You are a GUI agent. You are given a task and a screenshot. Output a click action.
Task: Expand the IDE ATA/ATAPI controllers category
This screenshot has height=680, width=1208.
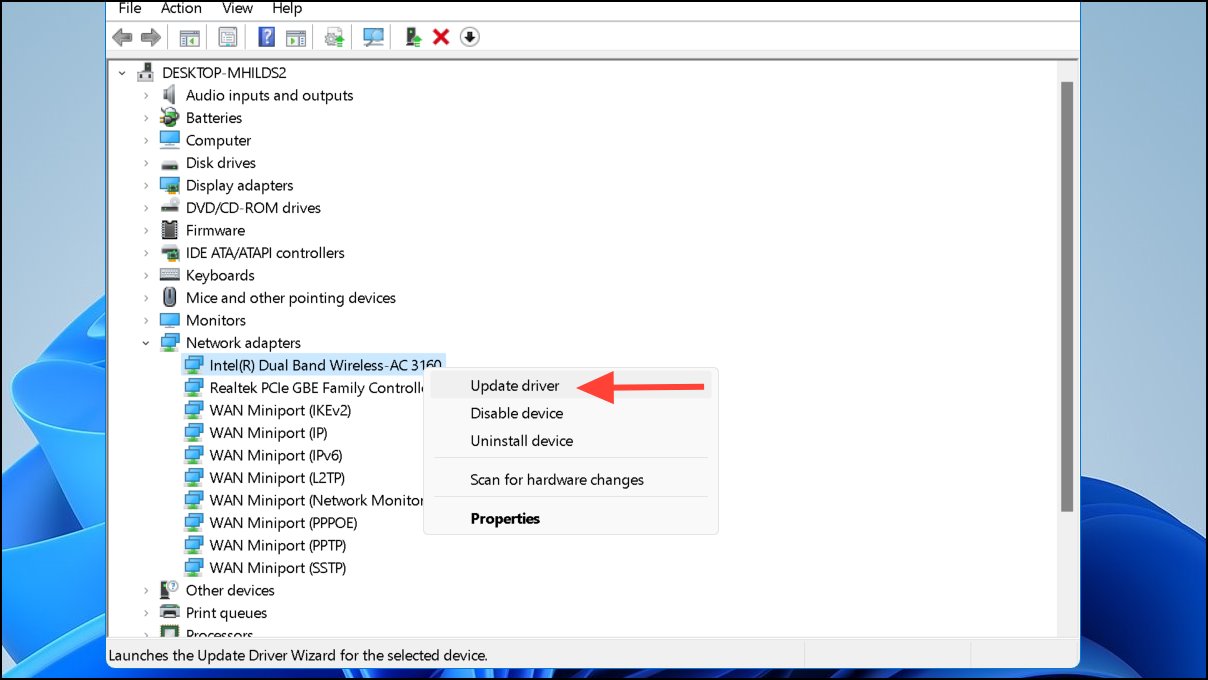[146, 253]
